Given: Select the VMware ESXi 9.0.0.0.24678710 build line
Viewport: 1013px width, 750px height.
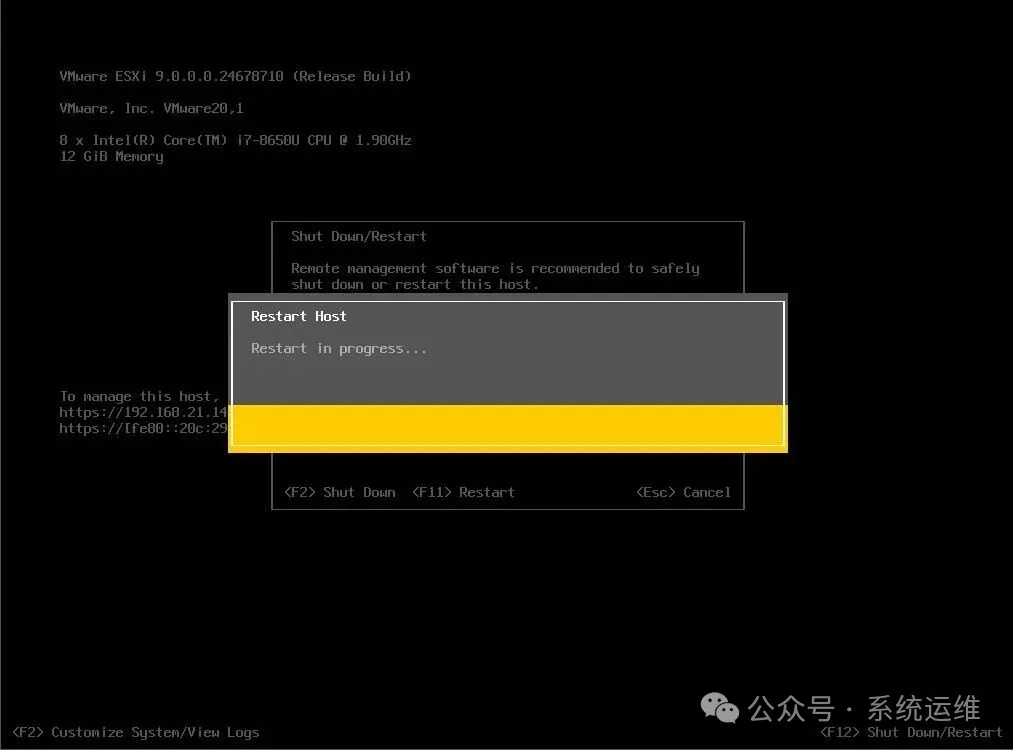Looking at the screenshot, I should pos(235,76).
